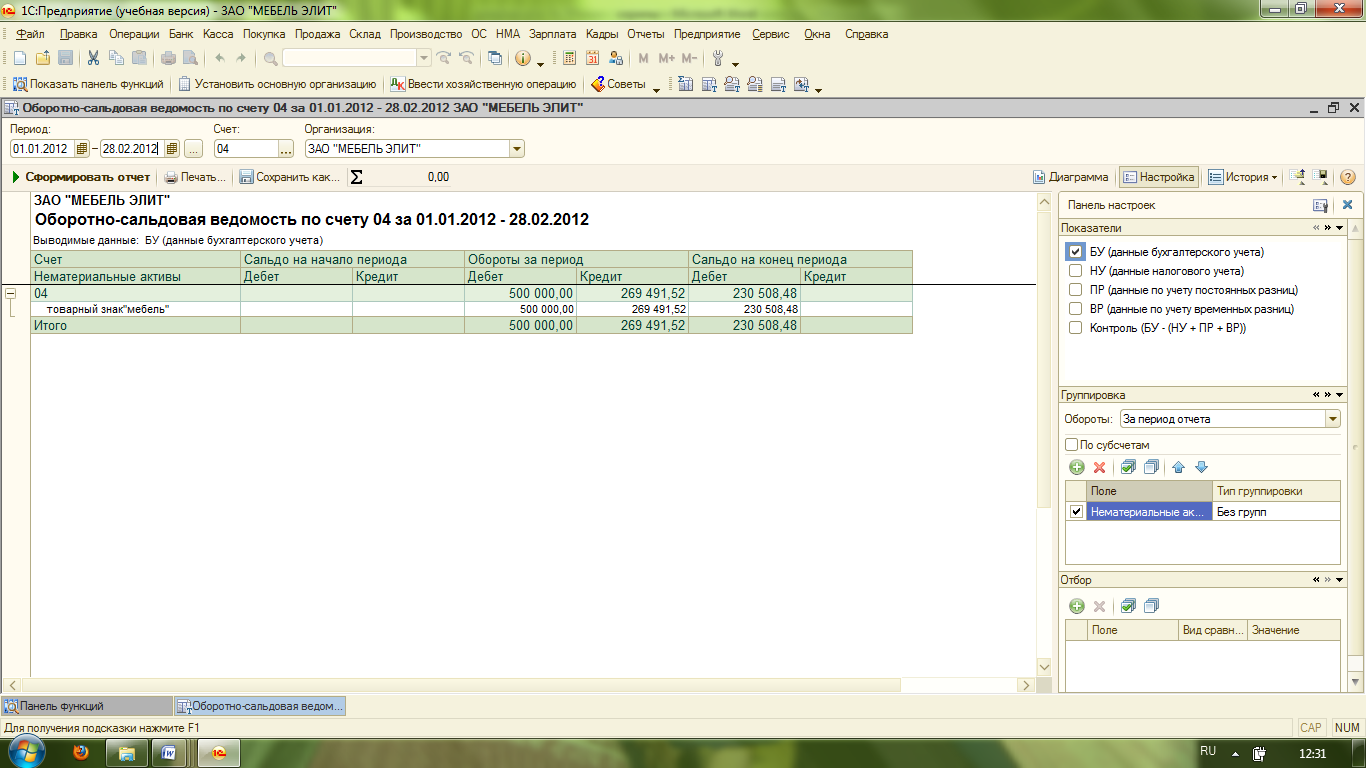This screenshot has width=1366, height=768.
Task: Click the wrench service tools icon
Action: 717,58
